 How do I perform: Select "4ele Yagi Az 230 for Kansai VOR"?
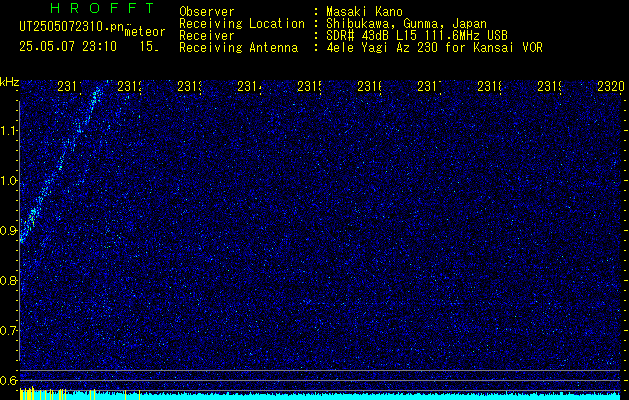434,48
